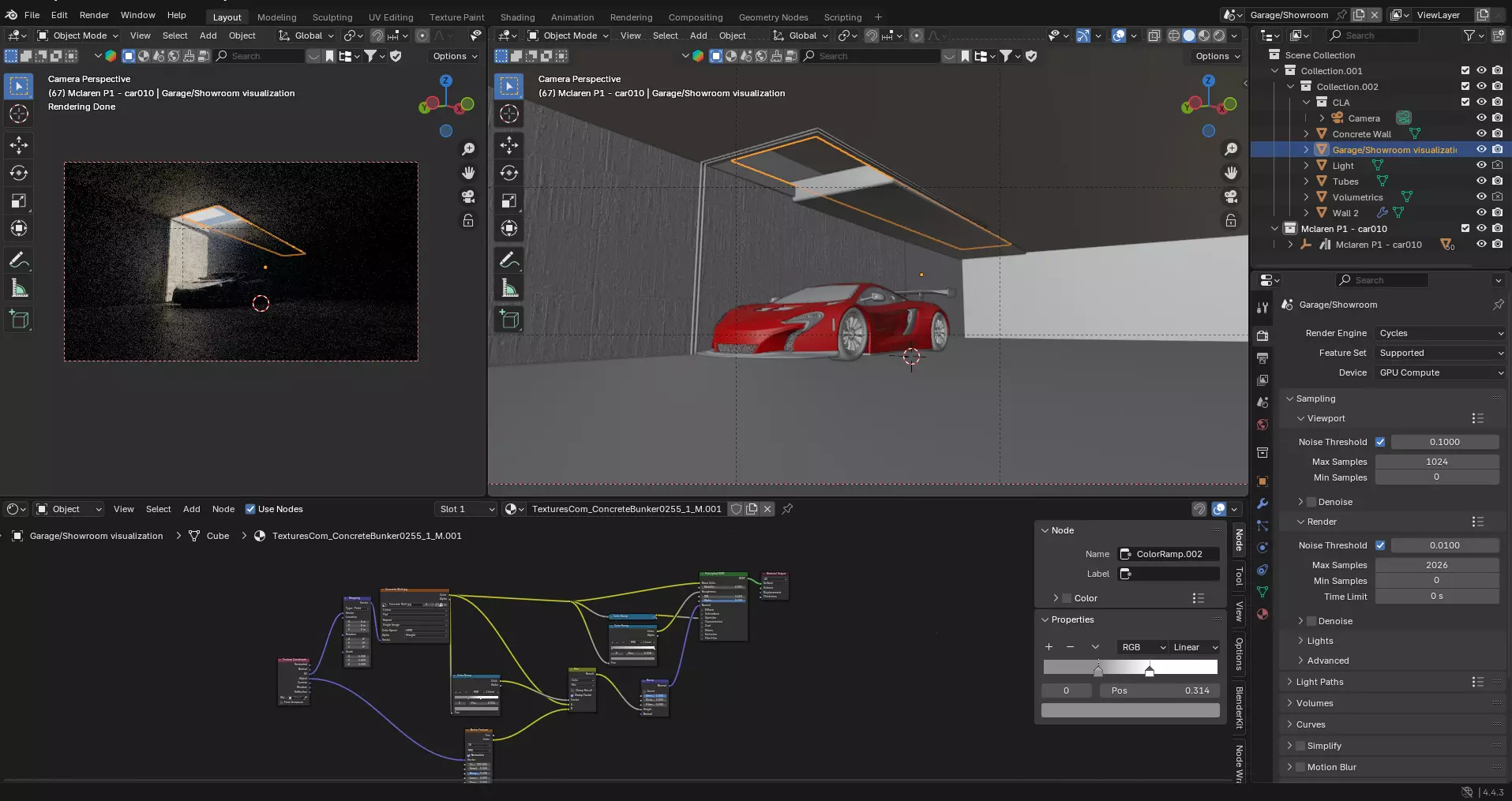Disable the Use Nodes checkbox
1512x801 pixels.
point(250,509)
